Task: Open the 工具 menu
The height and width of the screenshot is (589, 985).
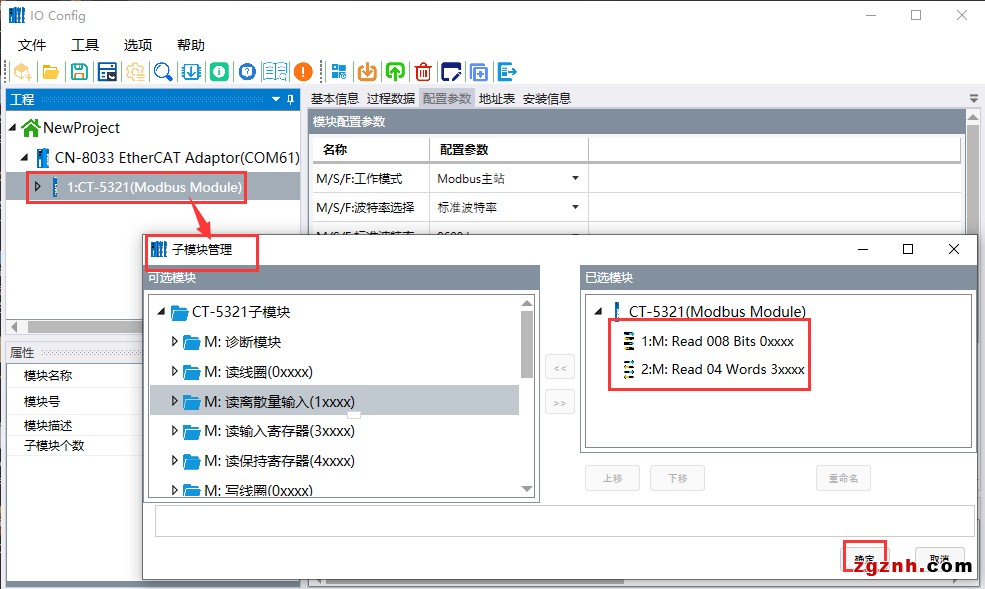Action: (85, 45)
